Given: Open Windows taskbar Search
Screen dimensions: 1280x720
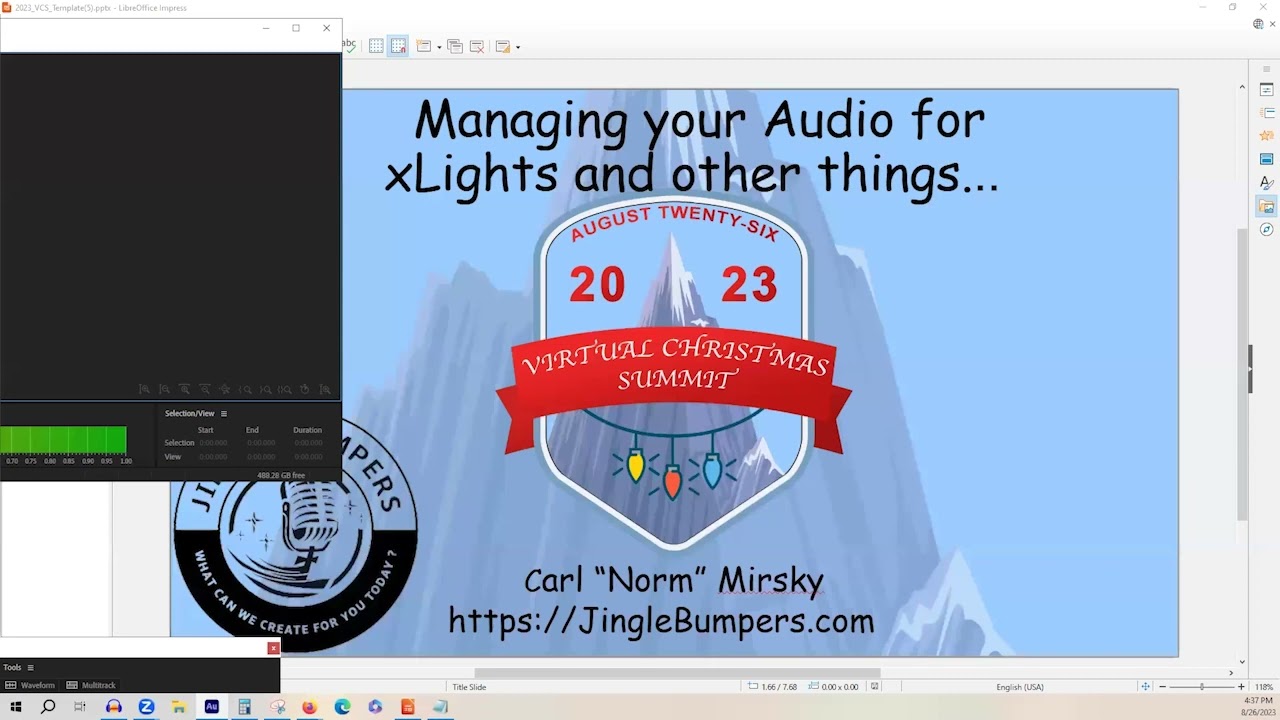Looking at the screenshot, I should point(48,707).
